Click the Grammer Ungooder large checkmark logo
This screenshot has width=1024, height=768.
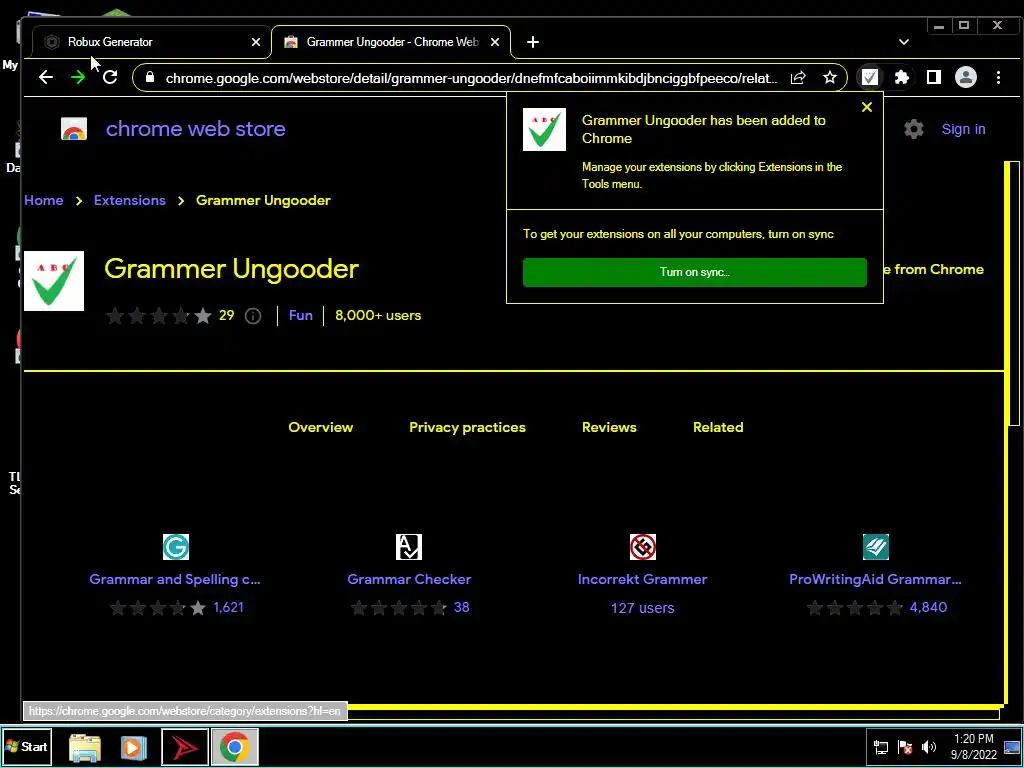click(54, 281)
